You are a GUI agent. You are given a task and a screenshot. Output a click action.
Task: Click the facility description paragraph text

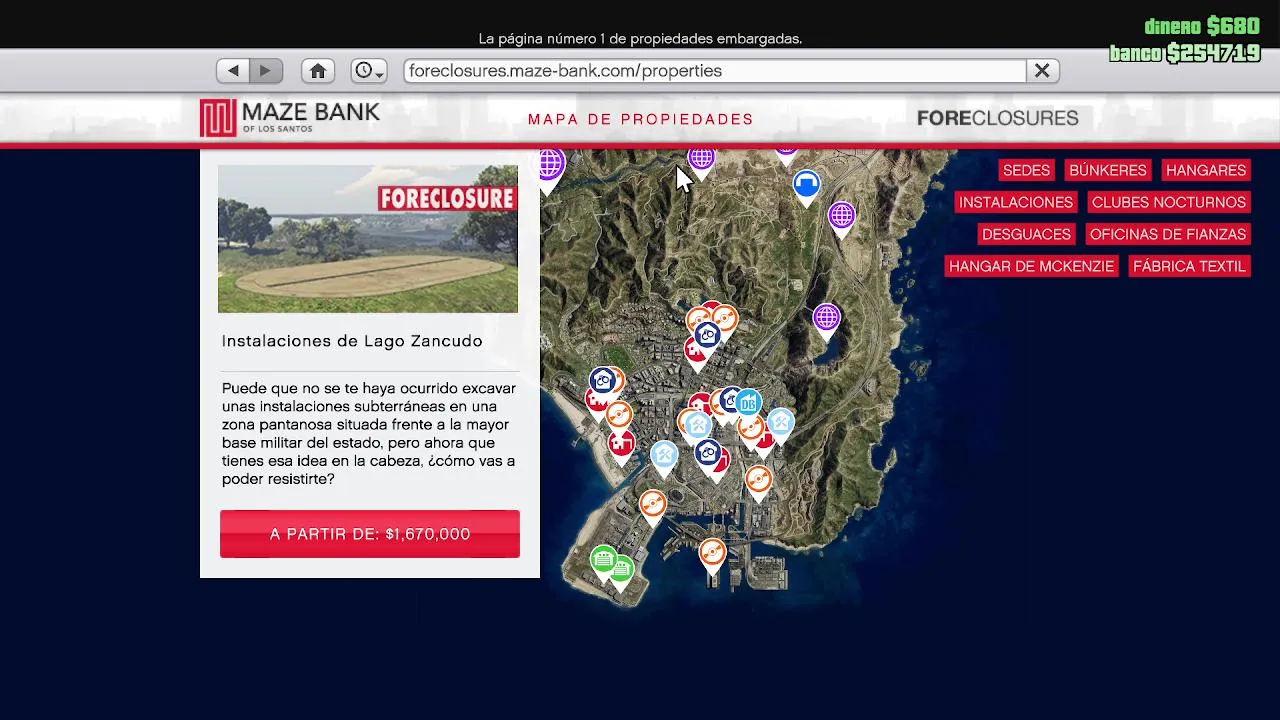[369, 433]
